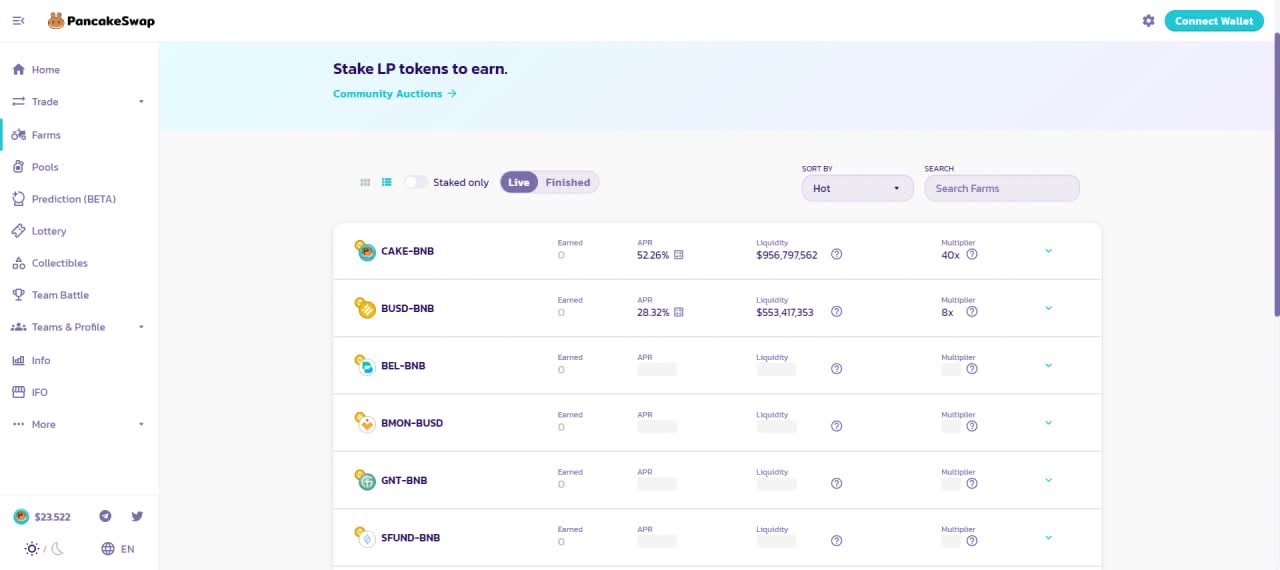The width and height of the screenshot is (1280, 570).
Task: Show BUSD-BNB liquidity help tooltip
Action: pyautogui.click(x=837, y=312)
